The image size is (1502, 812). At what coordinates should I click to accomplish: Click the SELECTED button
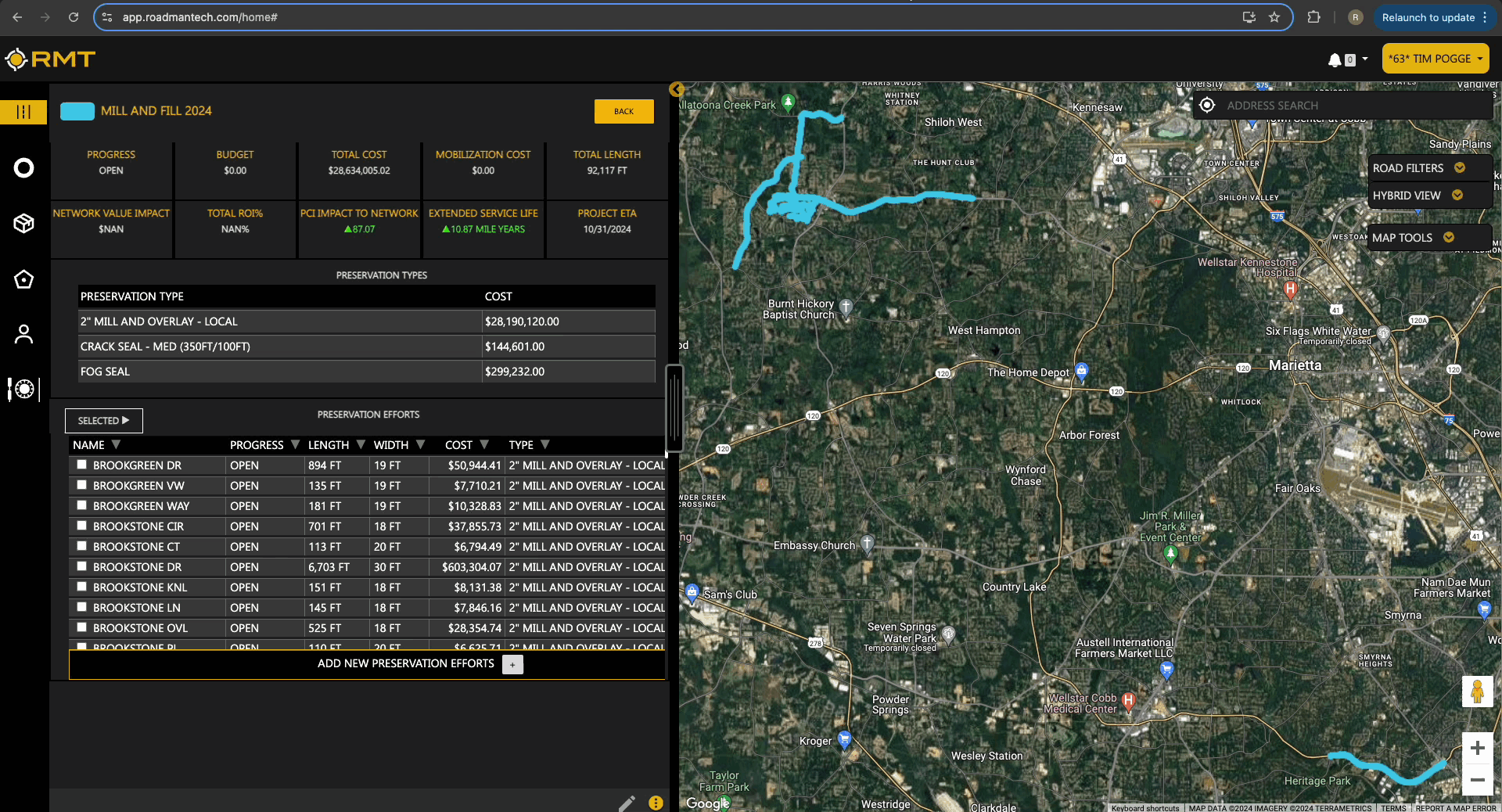103,421
